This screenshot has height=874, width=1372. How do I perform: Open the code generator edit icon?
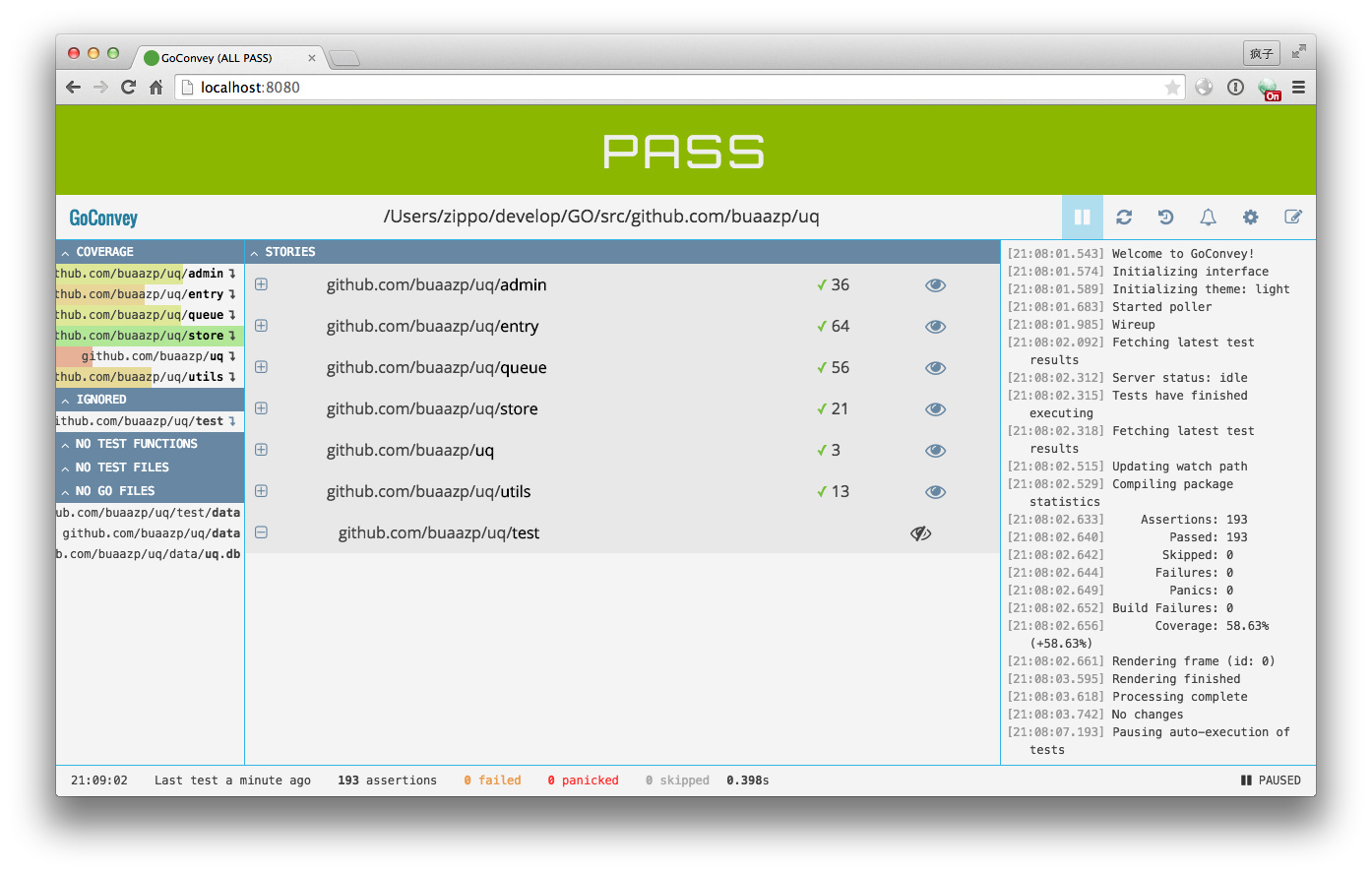(1293, 218)
